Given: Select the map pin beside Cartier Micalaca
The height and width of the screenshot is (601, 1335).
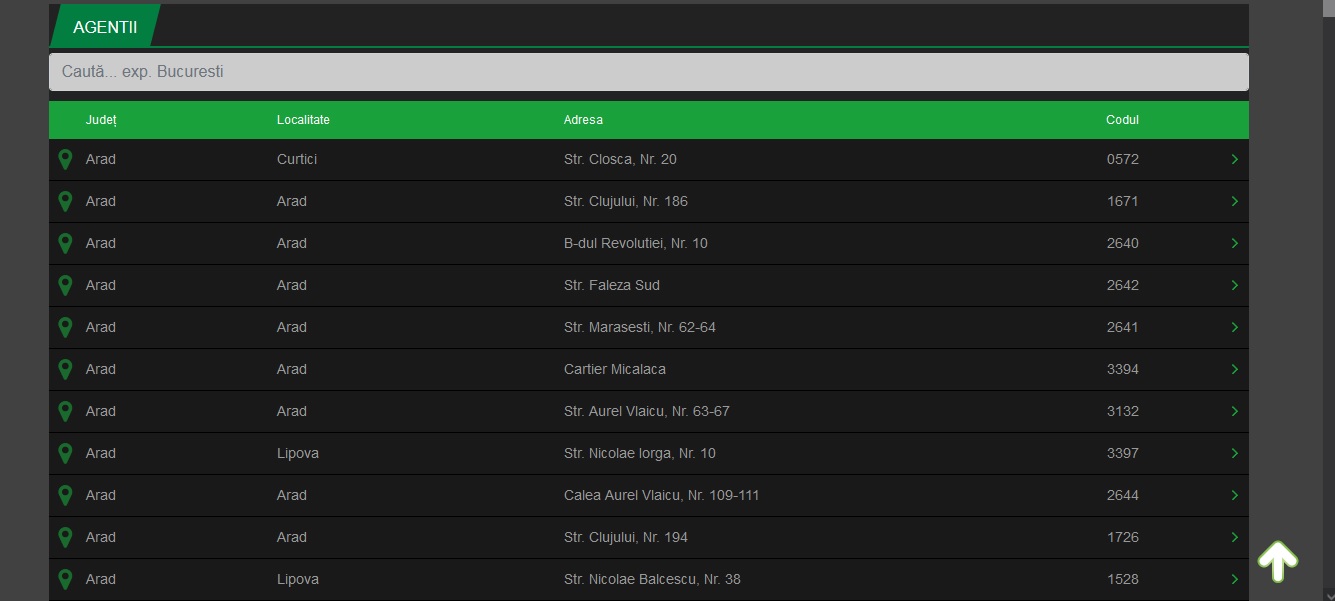Looking at the screenshot, I should coord(65,369).
